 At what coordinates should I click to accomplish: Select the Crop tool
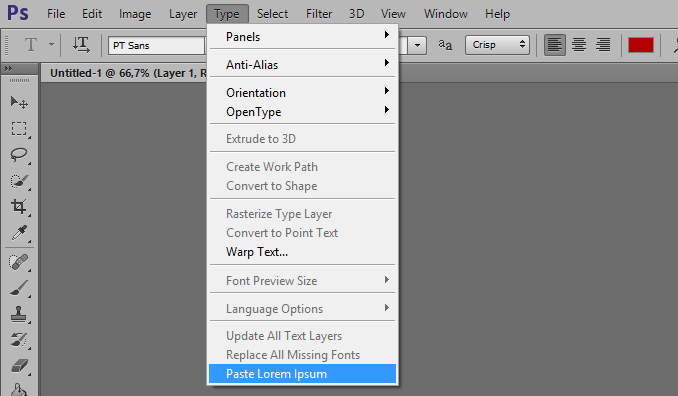click(x=19, y=207)
